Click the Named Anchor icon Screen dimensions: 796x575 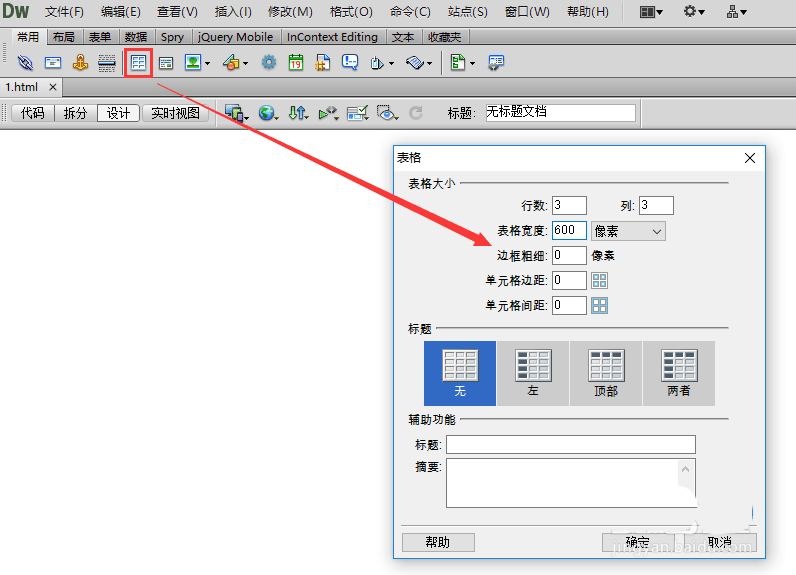(x=80, y=63)
